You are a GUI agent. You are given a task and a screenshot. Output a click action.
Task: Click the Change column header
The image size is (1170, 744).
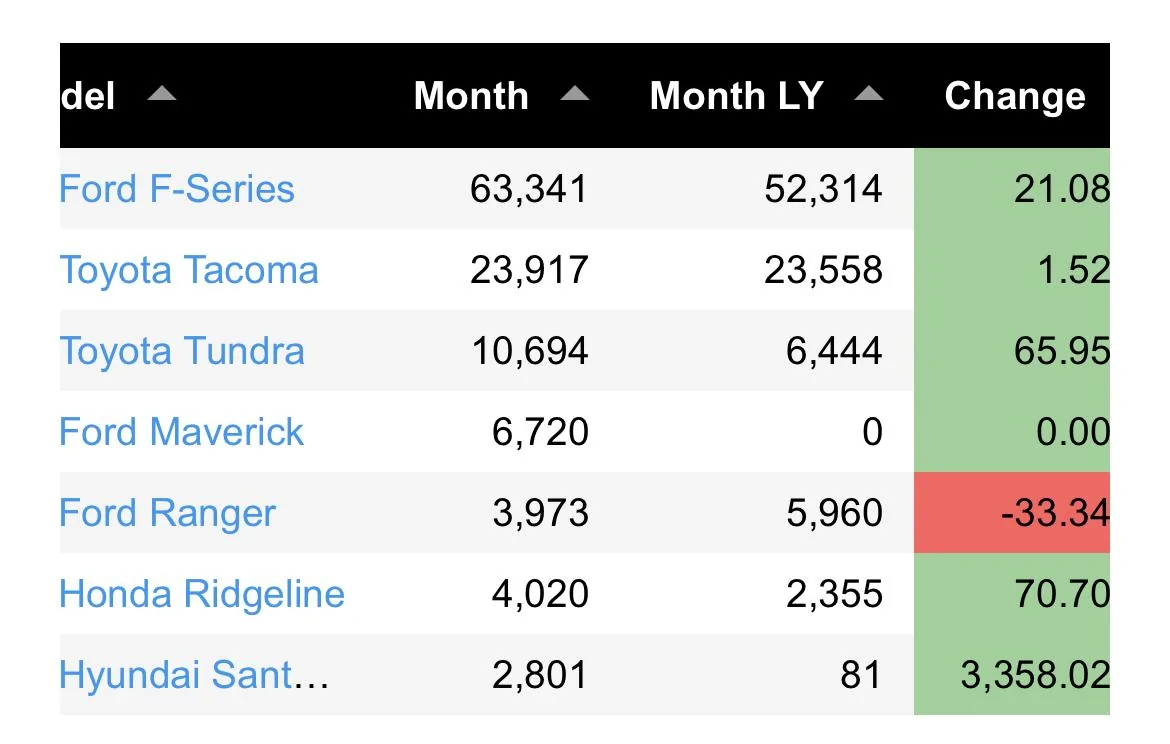(x=1015, y=96)
